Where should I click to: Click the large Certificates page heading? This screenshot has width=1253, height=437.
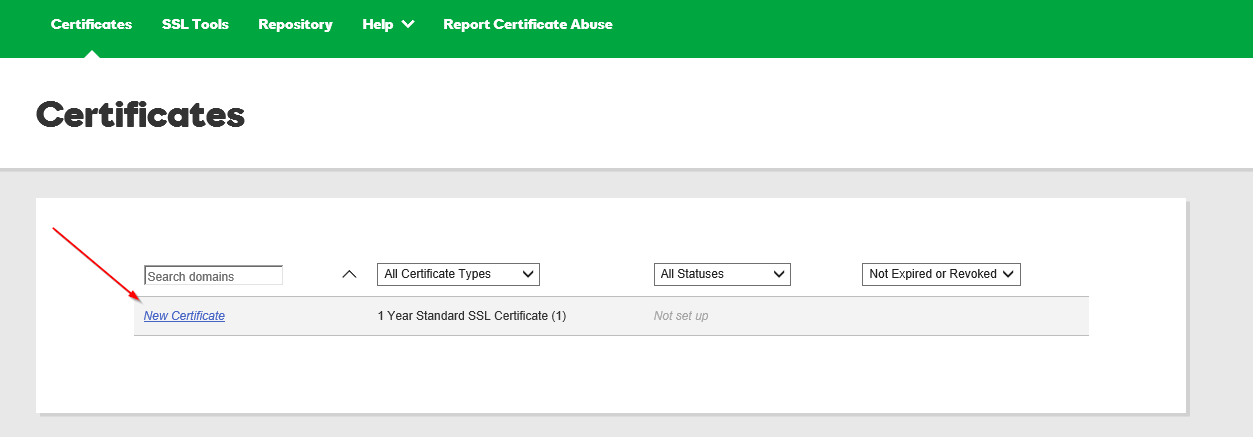[x=140, y=115]
